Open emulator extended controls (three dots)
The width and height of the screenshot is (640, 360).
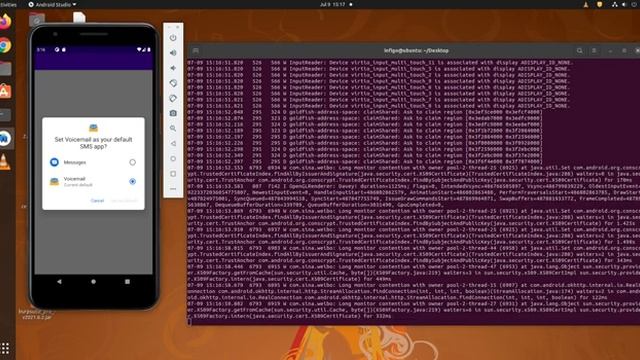click(x=173, y=189)
